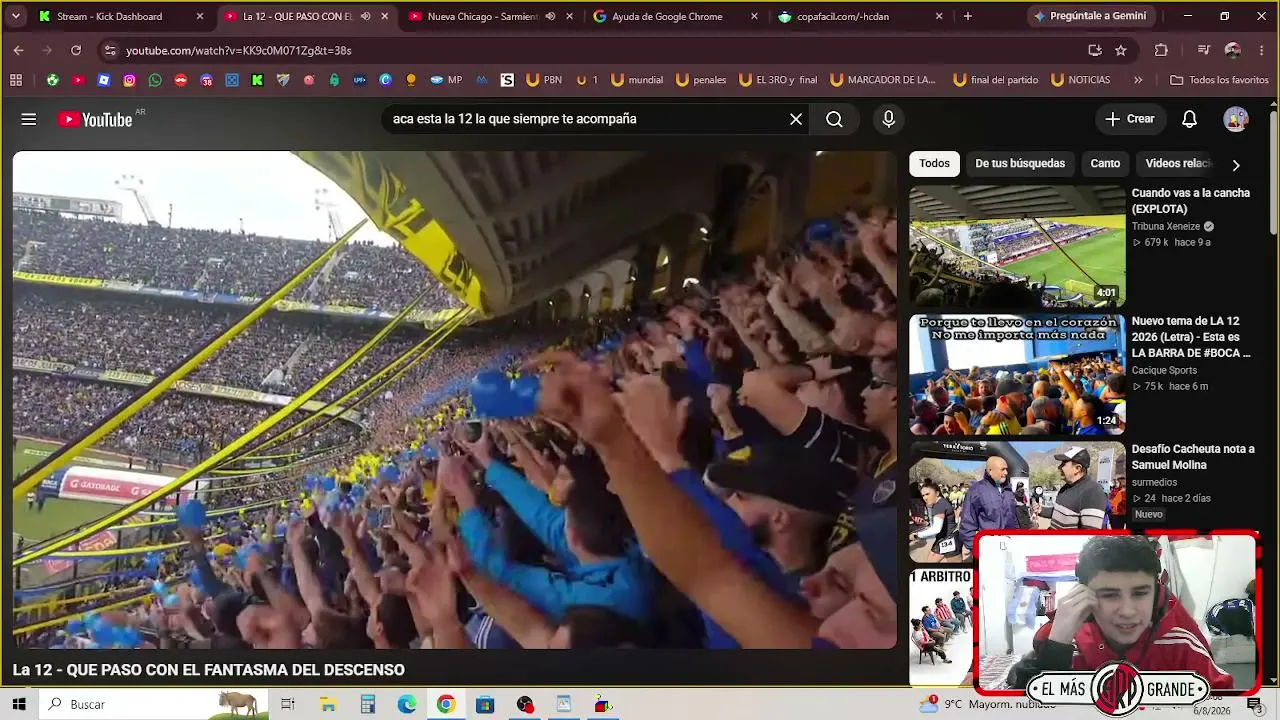View site information for youtube.com
1280x720 pixels.
110,50
